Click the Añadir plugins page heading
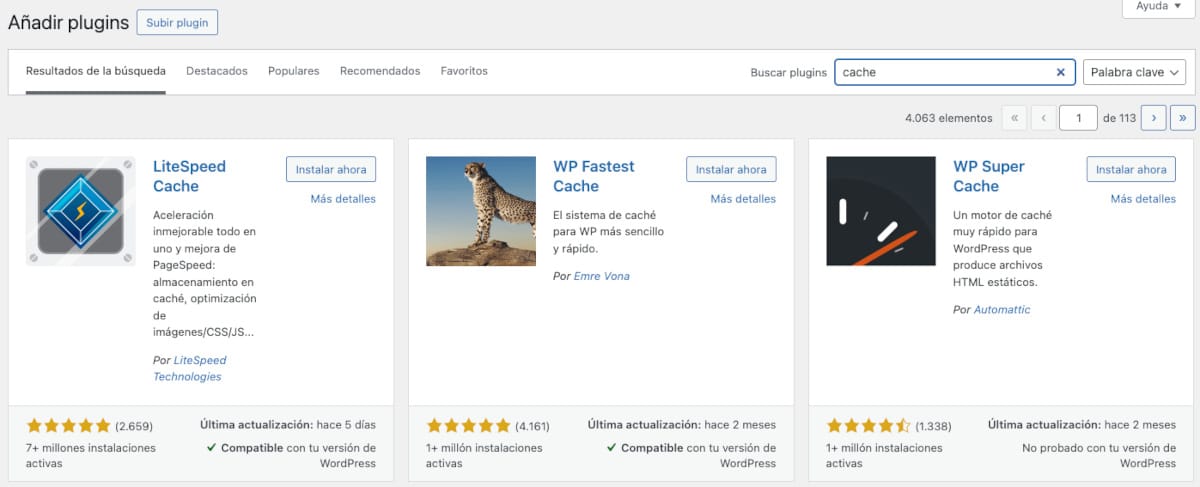This screenshot has width=1200, height=487. tap(68, 22)
